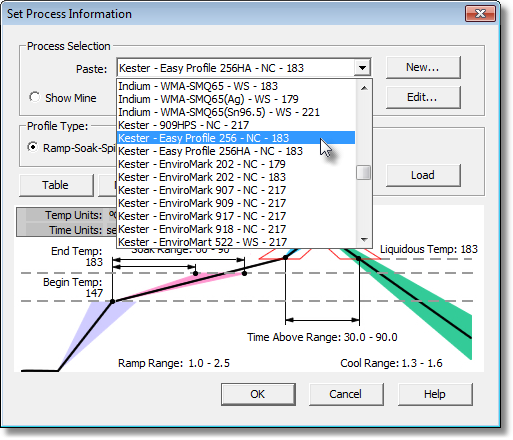Click the Liquidous Temp: 183 label

[x=429, y=249]
